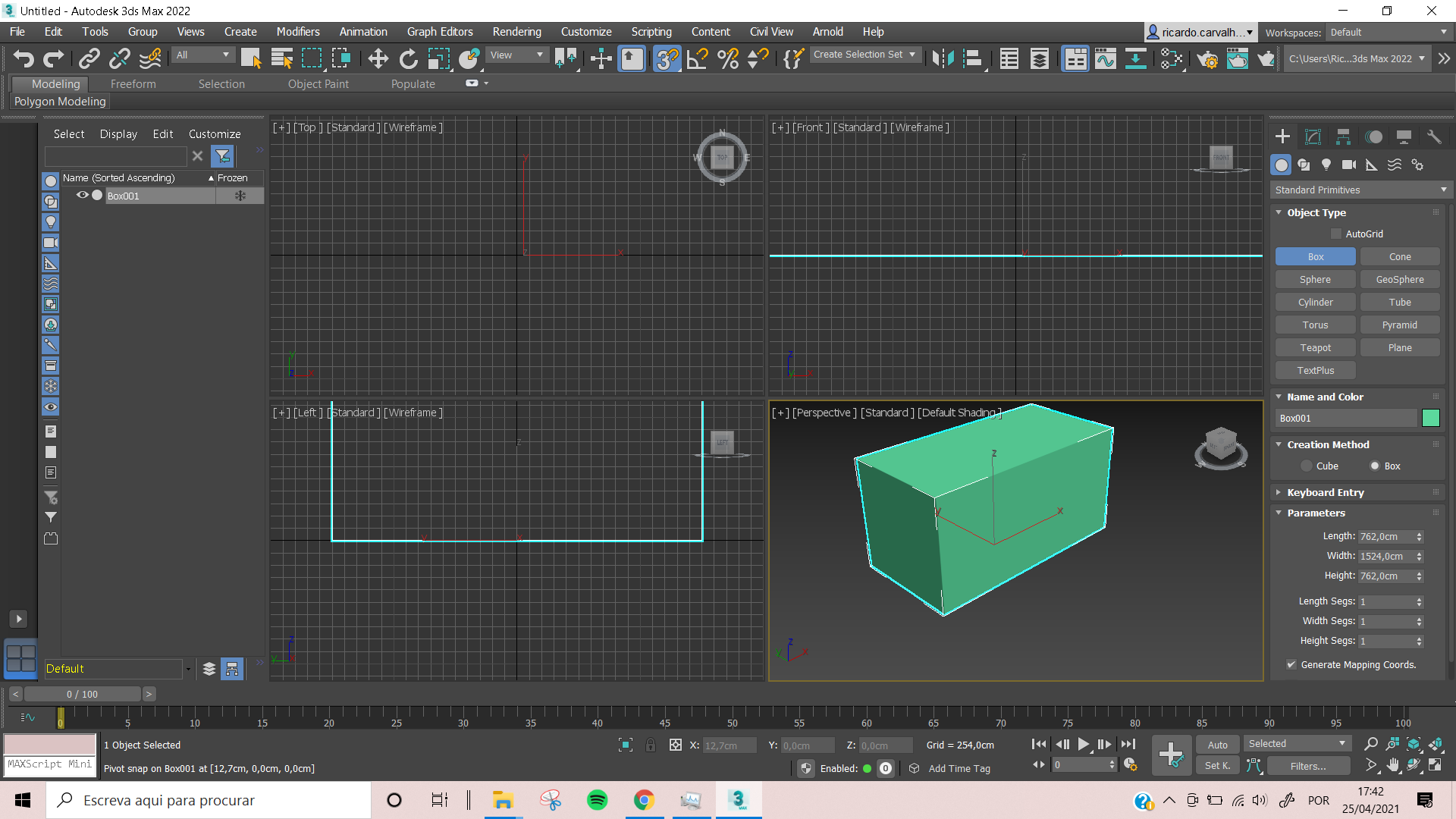
Task: Toggle Box001 frozen state
Action: point(240,196)
